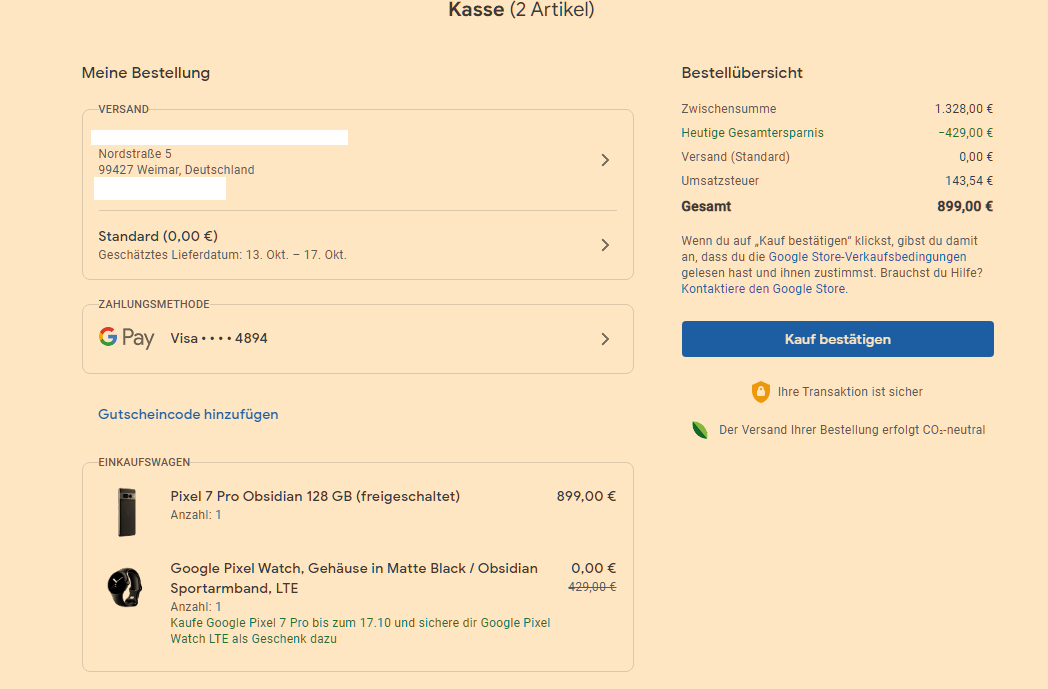Click Anzahl: 1 under Pixel 7 Pro
Image resolution: width=1048 pixels, height=689 pixels.
pos(196,515)
